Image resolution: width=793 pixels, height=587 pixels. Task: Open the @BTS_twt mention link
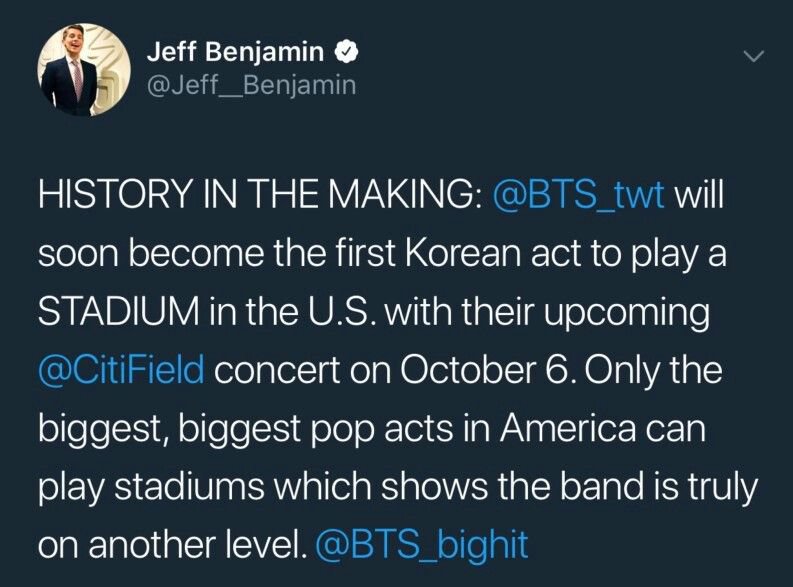pos(578,195)
